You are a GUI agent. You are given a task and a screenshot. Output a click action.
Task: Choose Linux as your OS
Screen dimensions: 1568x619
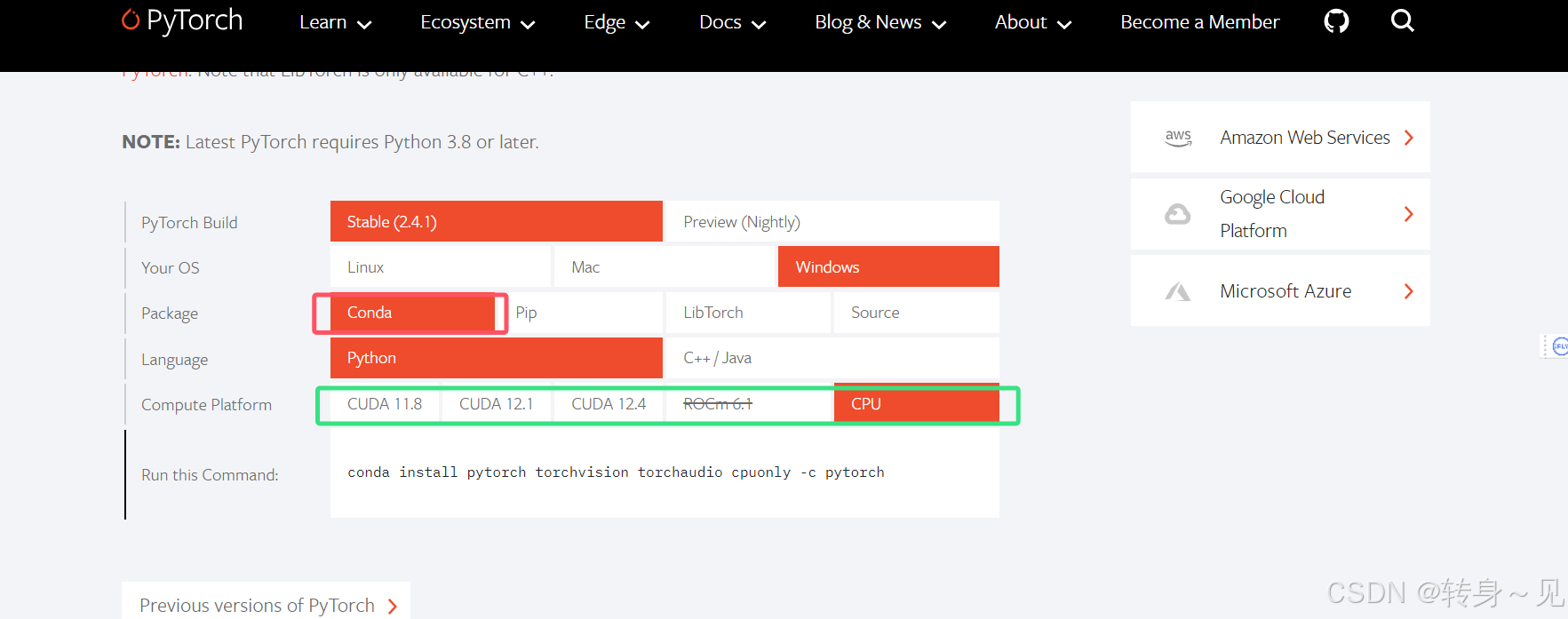(x=441, y=266)
